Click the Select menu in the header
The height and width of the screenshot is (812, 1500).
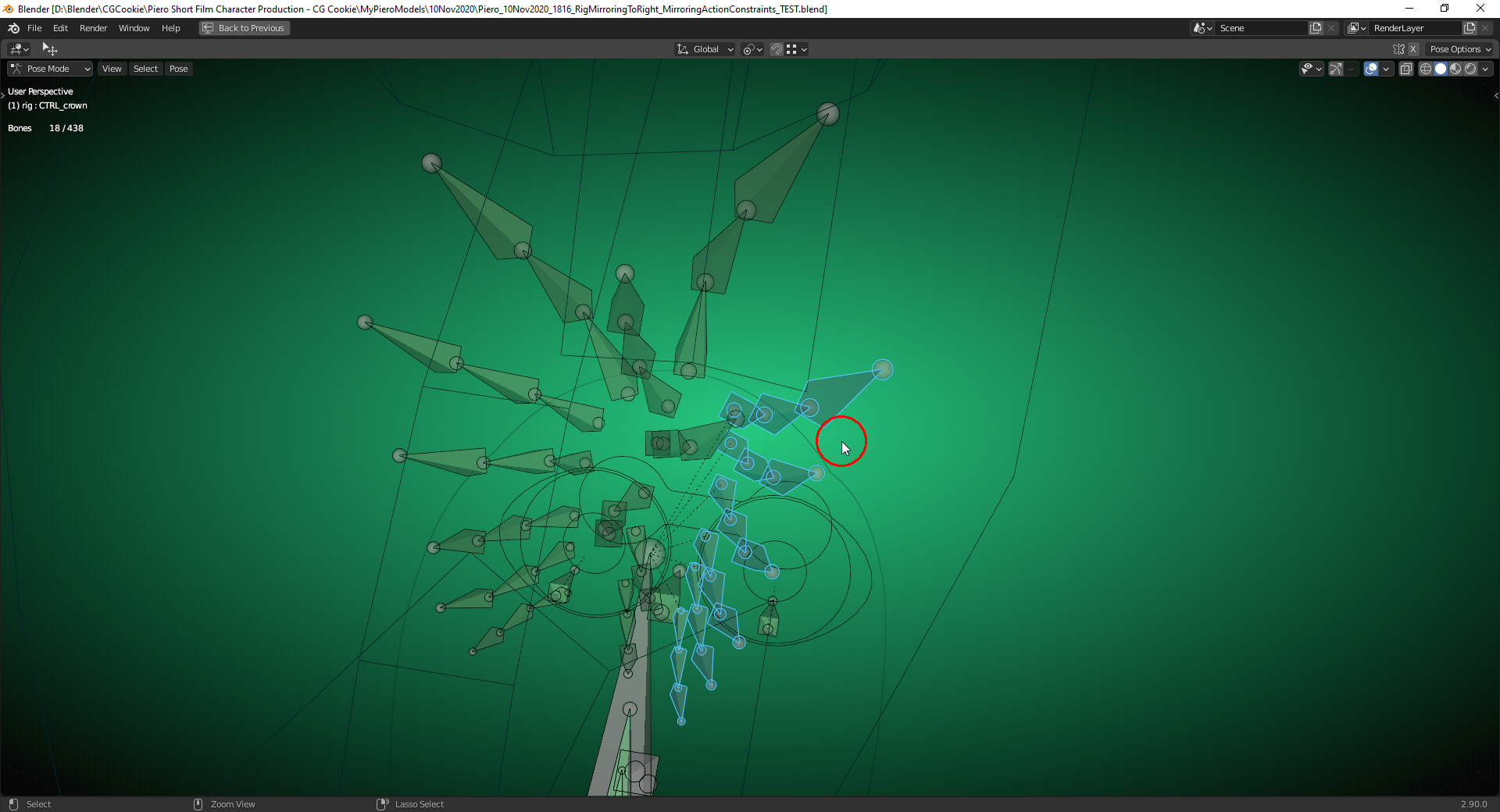pos(145,69)
